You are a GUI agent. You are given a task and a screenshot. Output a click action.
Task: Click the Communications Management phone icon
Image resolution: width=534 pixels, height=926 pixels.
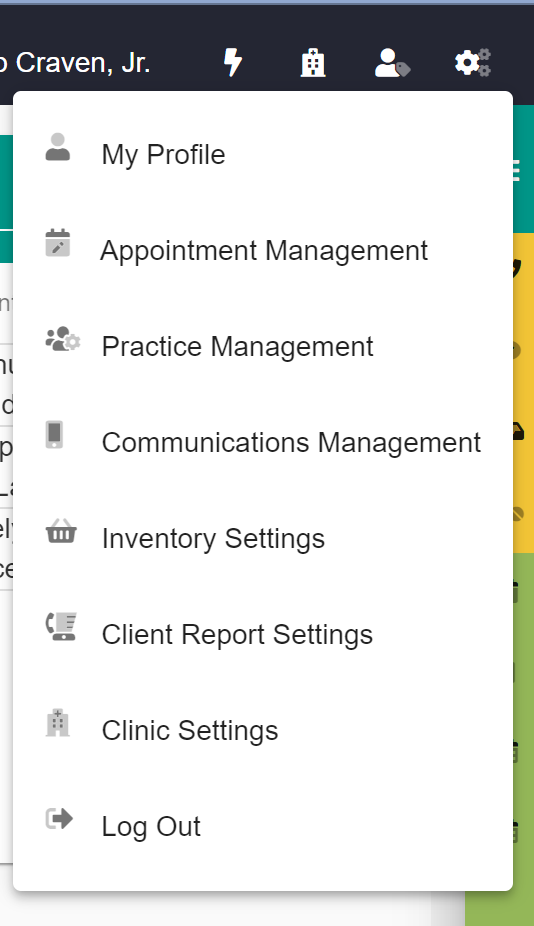tap(54, 435)
